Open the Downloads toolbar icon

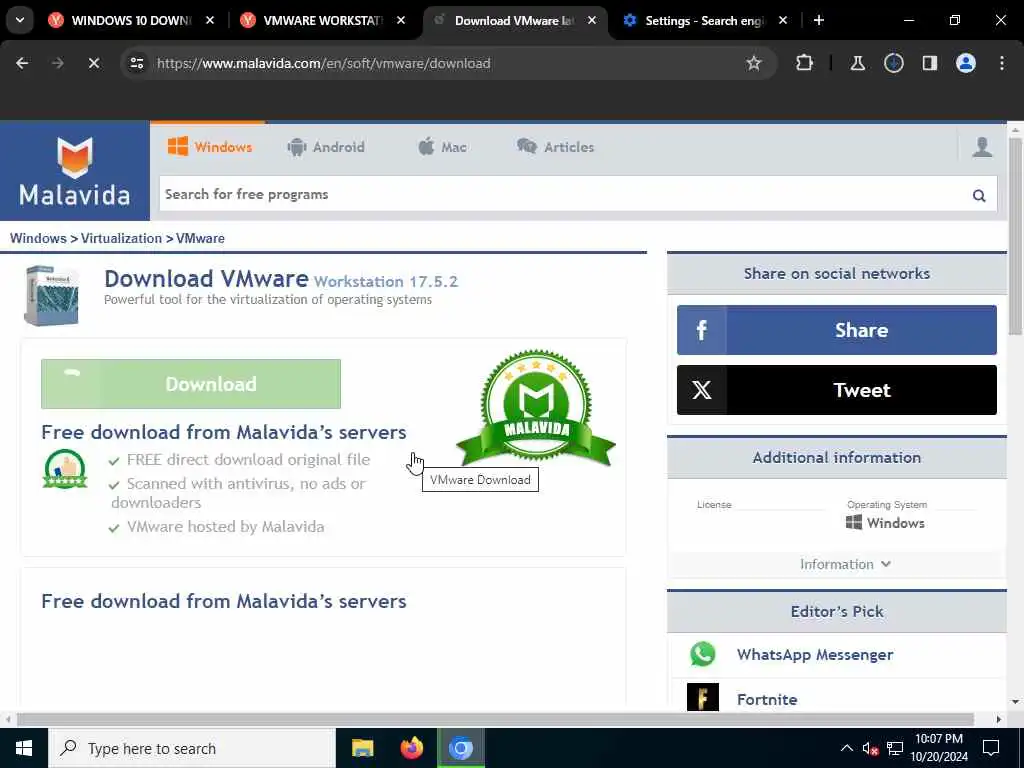click(893, 63)
